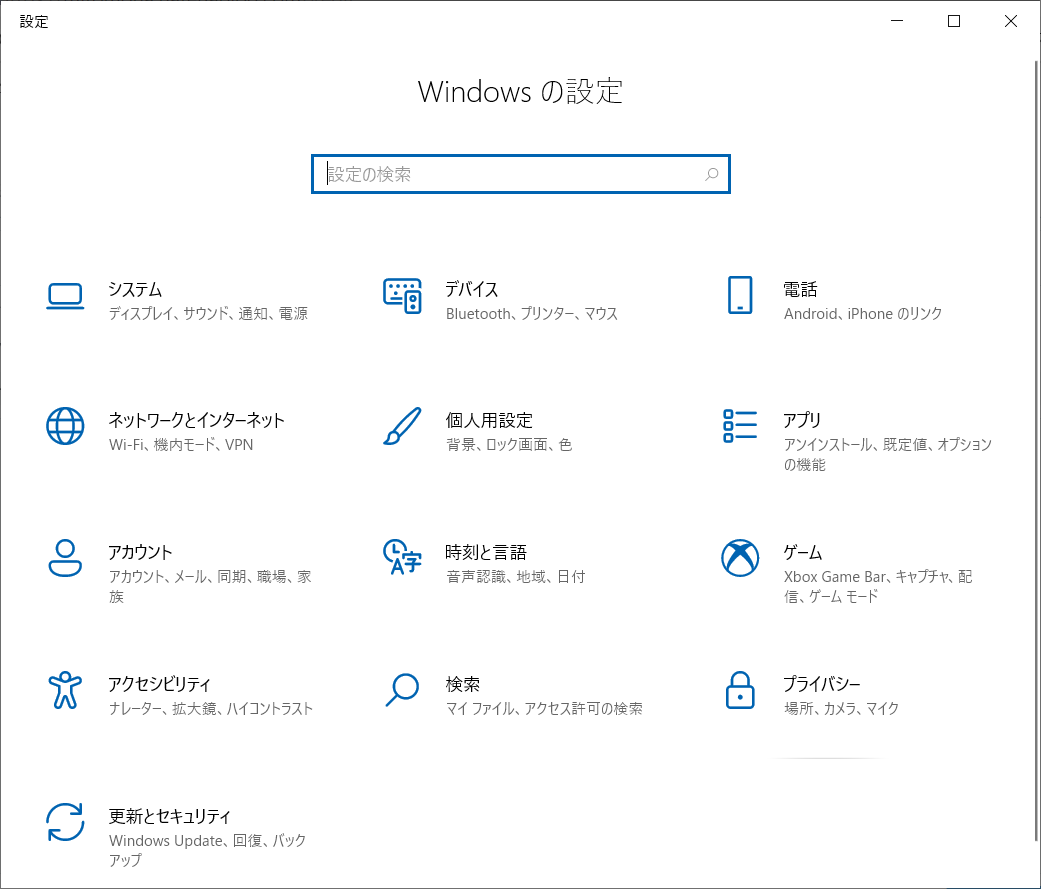The image size is (1041, 889).
Task: Click 'アンインストール、既定値、オプションの機能' description
Action: tap(888, 454)
